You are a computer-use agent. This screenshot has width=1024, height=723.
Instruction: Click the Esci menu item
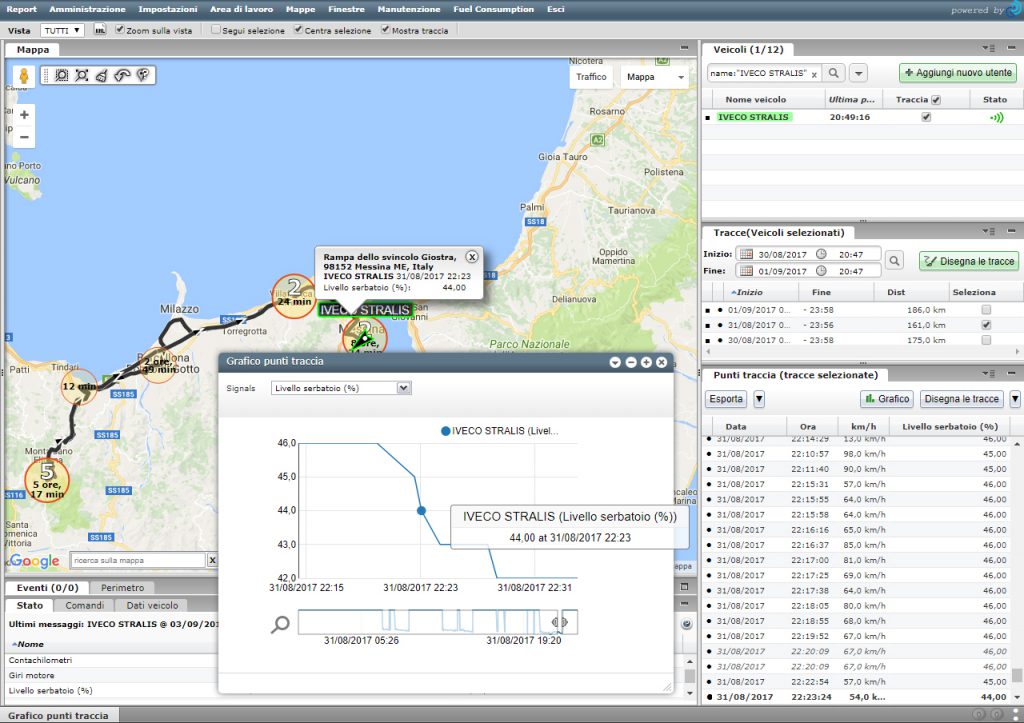556,9
